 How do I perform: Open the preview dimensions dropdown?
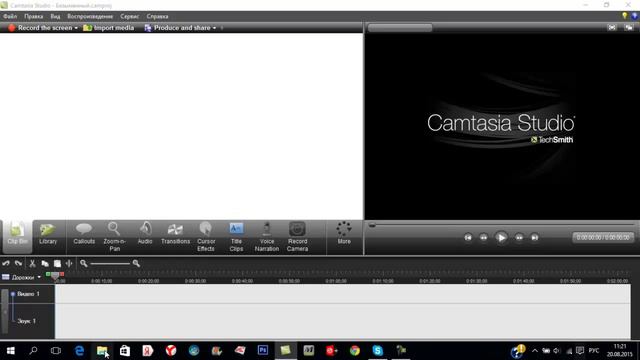click(400, 28)
